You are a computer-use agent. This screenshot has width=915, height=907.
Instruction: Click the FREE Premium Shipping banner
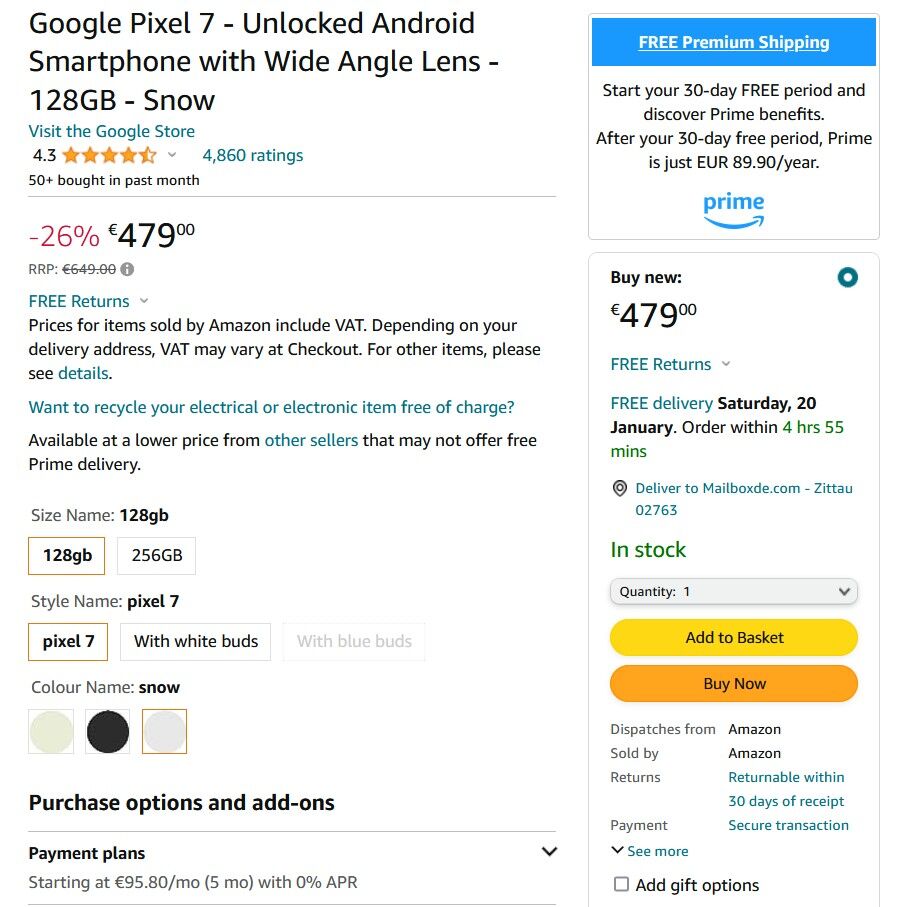pos(733,42)
